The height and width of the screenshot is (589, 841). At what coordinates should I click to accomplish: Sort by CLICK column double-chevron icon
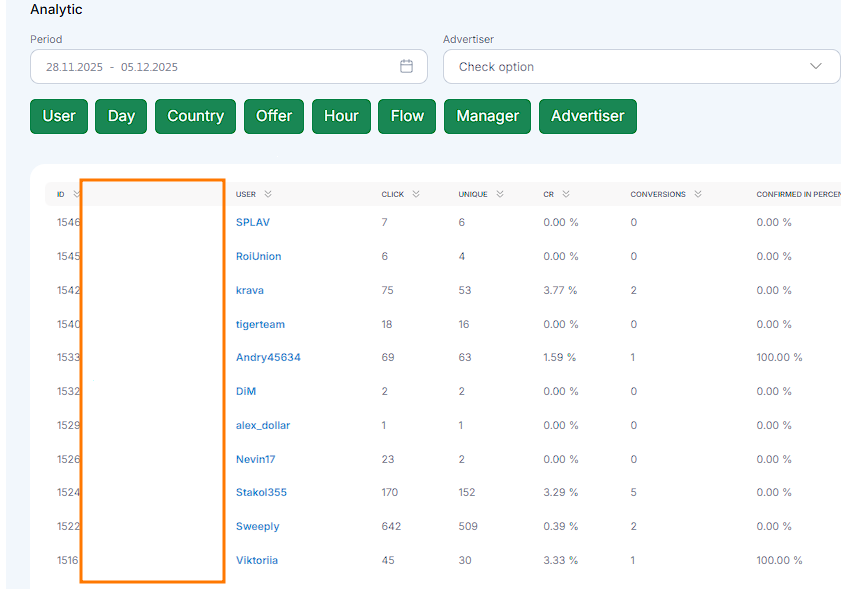(416, 194)
